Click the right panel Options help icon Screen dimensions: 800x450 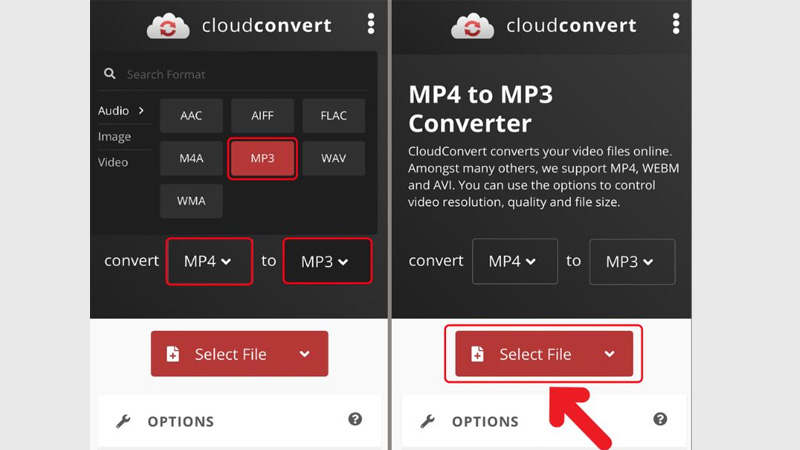click(660, 420)
